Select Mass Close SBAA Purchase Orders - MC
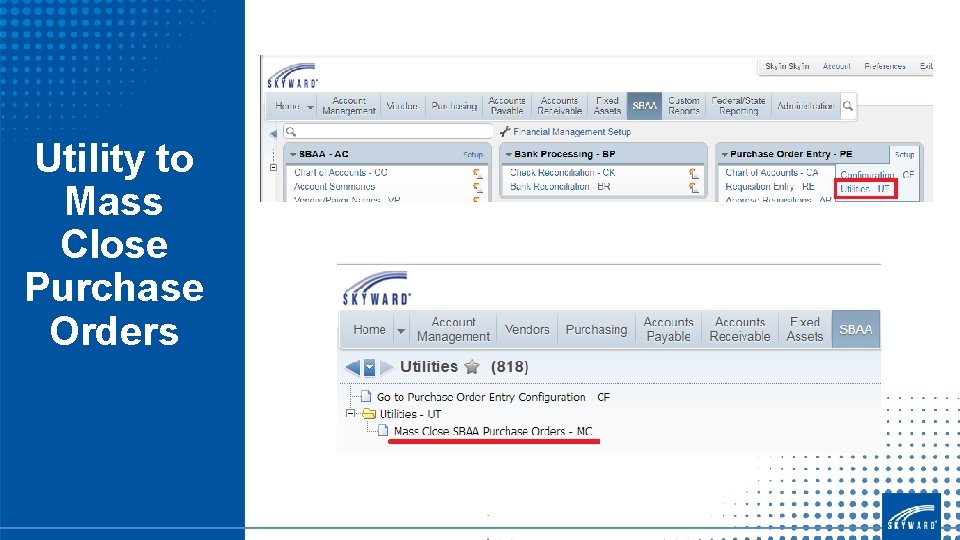 click(x=493, y=431)
